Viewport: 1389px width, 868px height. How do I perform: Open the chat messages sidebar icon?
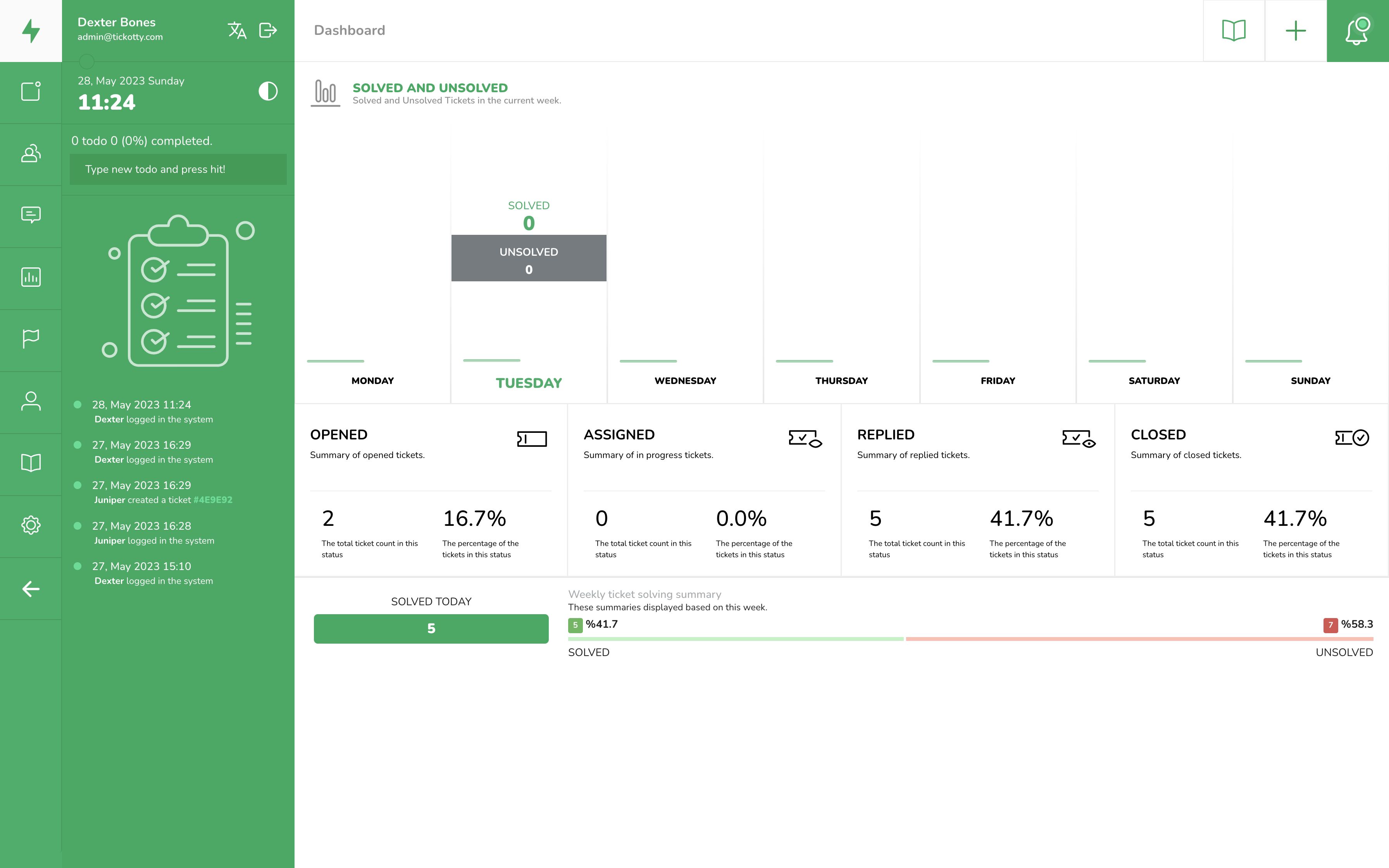pos(31,215)
